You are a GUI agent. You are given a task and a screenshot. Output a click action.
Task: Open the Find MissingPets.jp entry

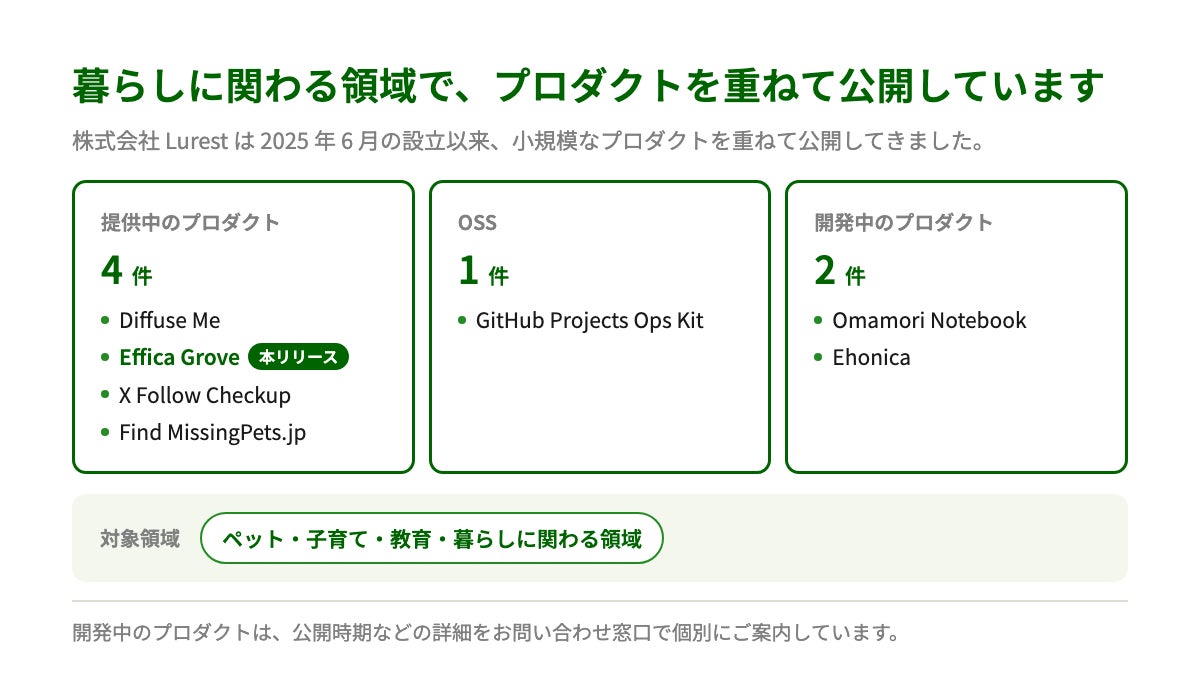[212, 433]
